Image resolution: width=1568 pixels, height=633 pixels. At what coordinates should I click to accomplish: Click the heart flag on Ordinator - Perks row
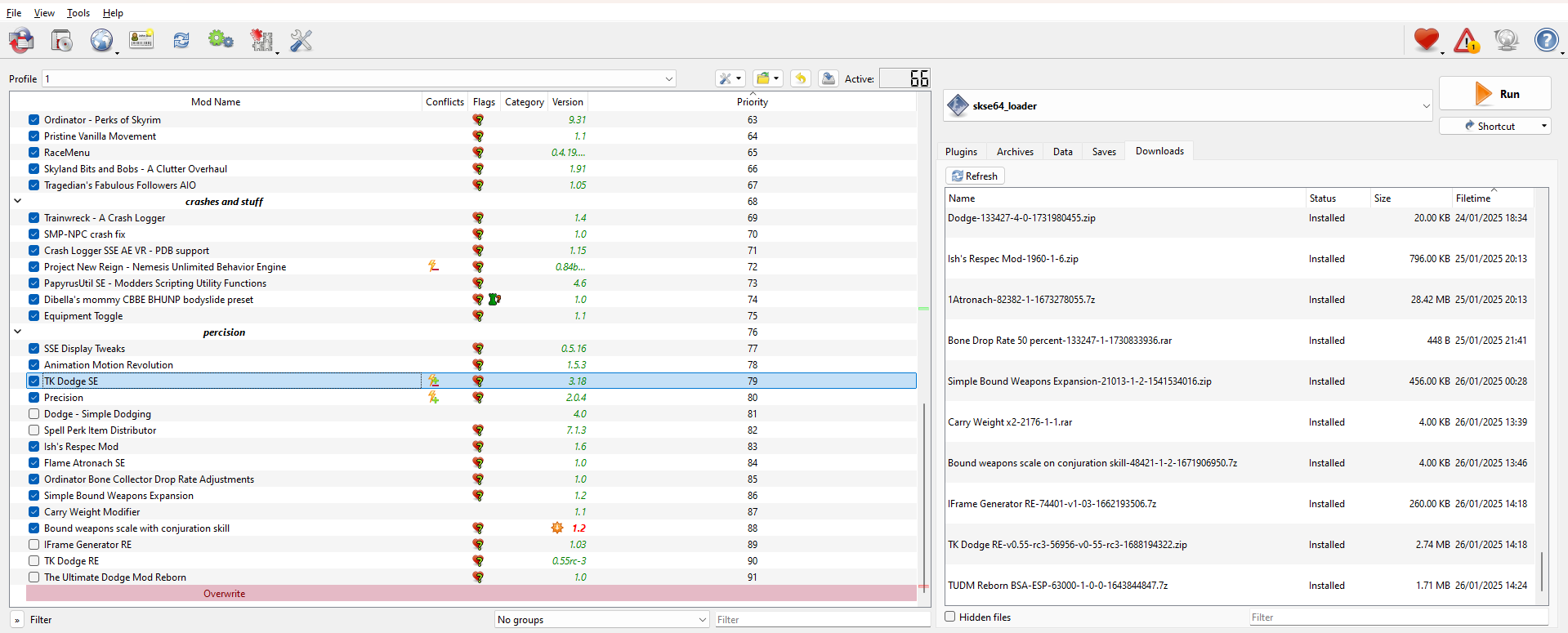click(x=478, y=119)
